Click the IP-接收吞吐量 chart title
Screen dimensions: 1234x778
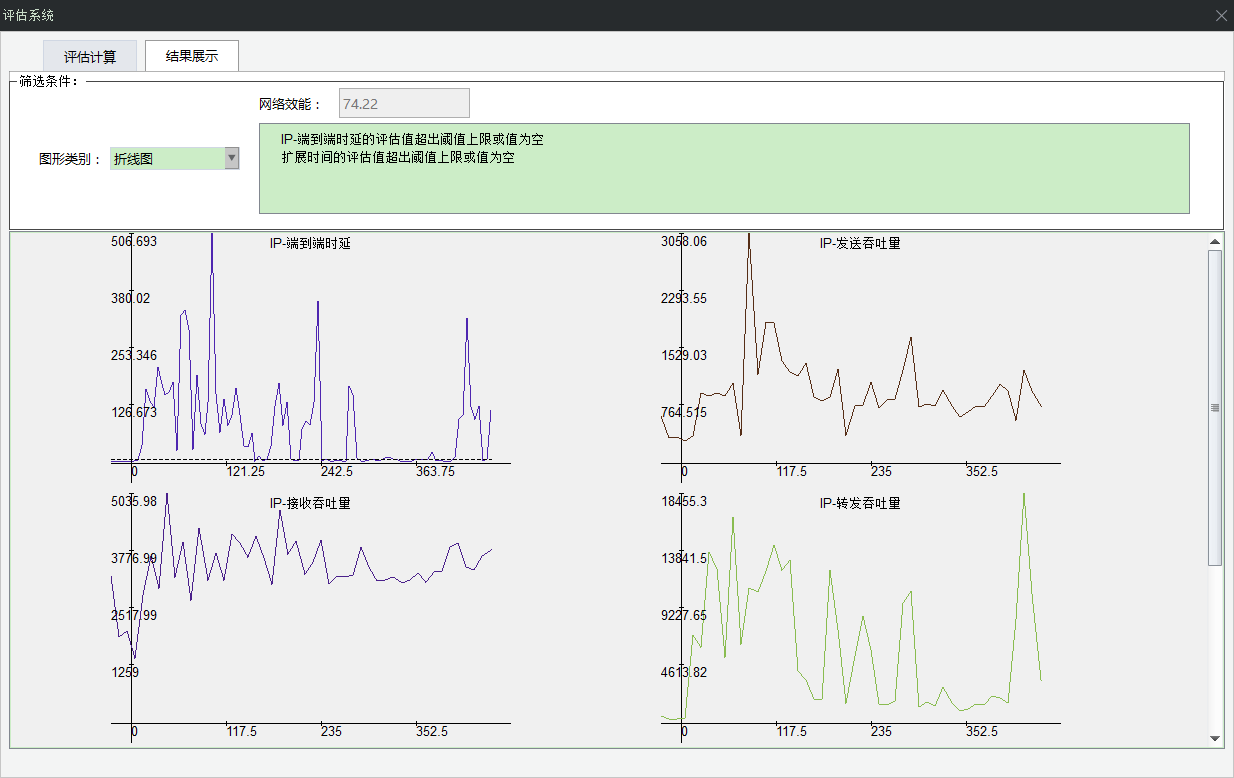click(x=310, y=503)
